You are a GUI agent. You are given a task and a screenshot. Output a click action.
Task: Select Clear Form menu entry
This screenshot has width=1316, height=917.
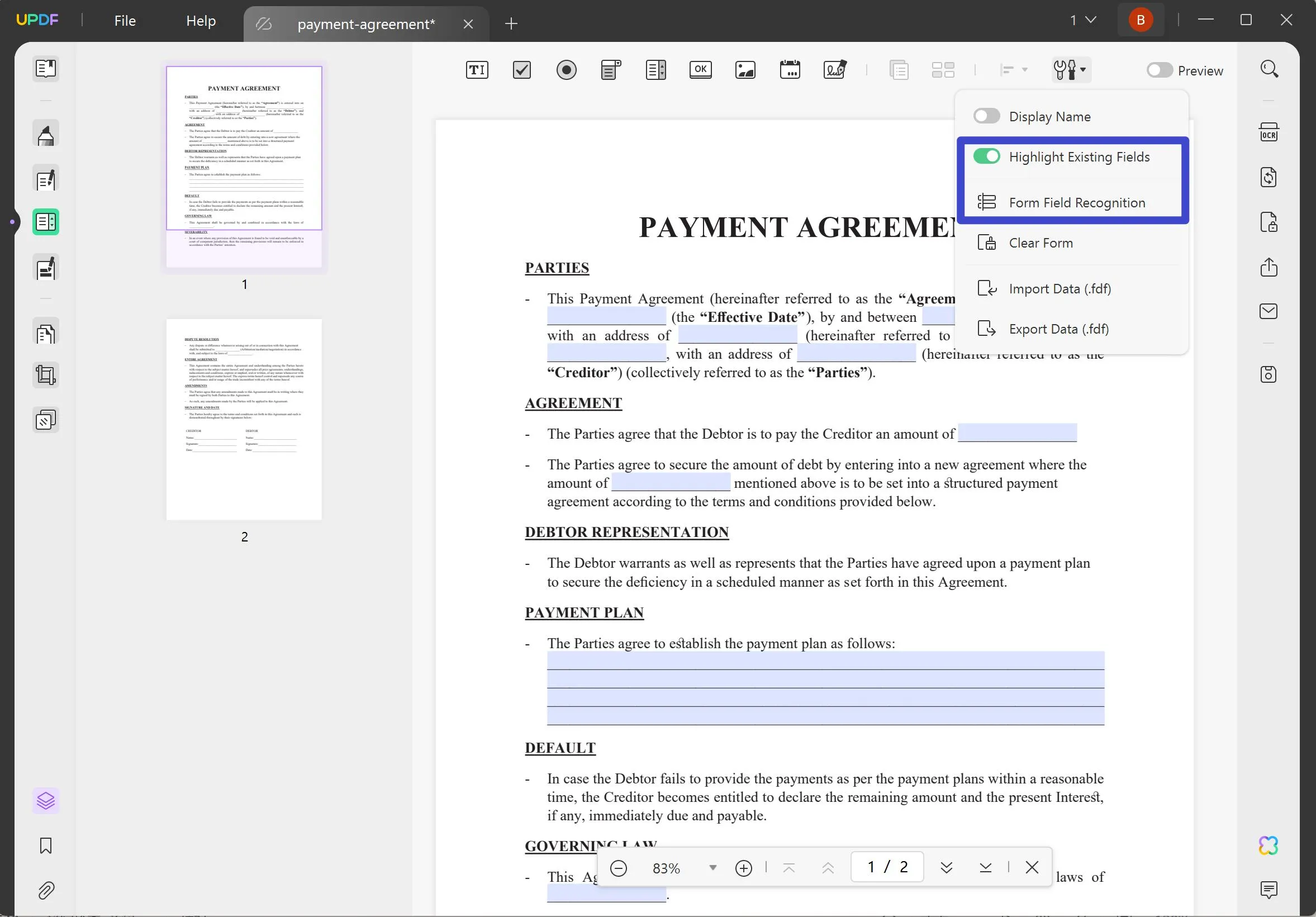point(1041,243)
